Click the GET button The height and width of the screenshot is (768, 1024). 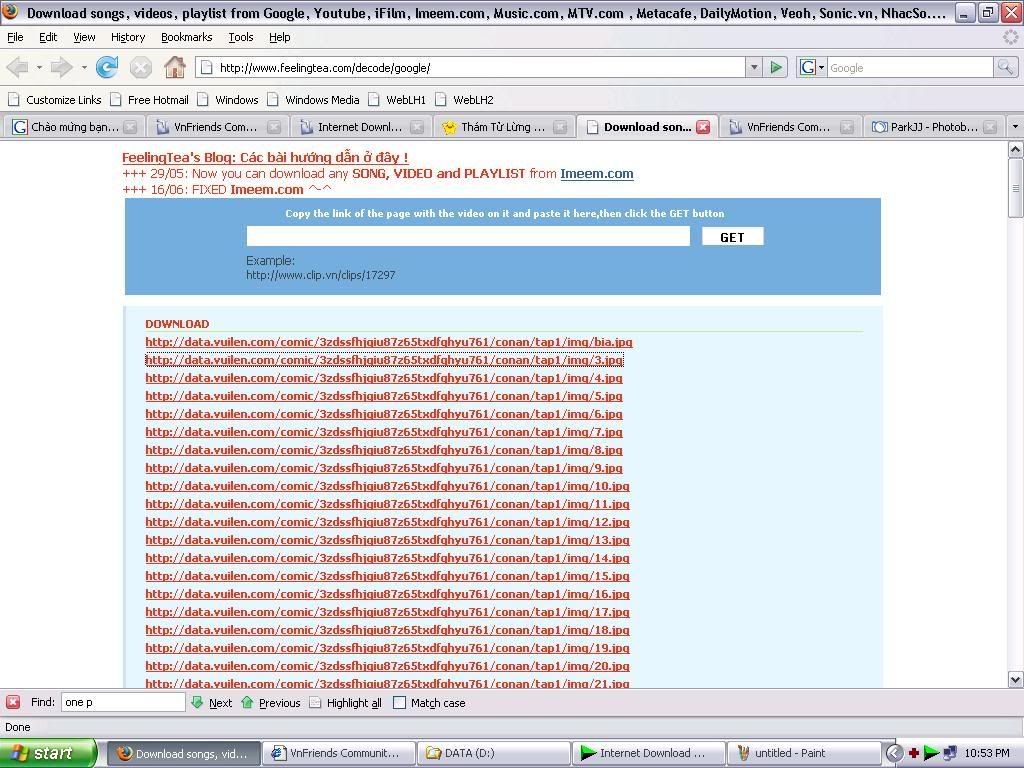click(732, 237)
